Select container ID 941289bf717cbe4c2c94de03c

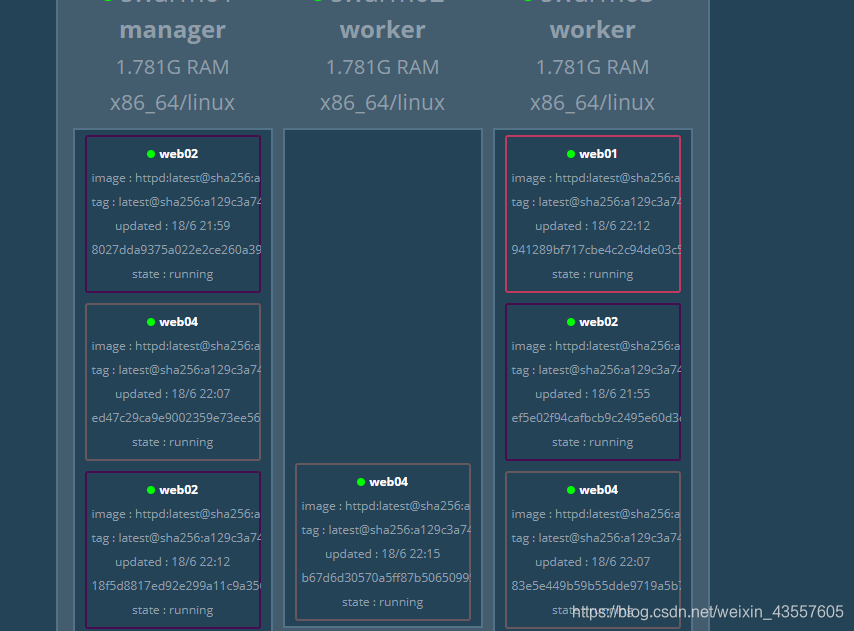pyautogui.click(x=596, y=250)
